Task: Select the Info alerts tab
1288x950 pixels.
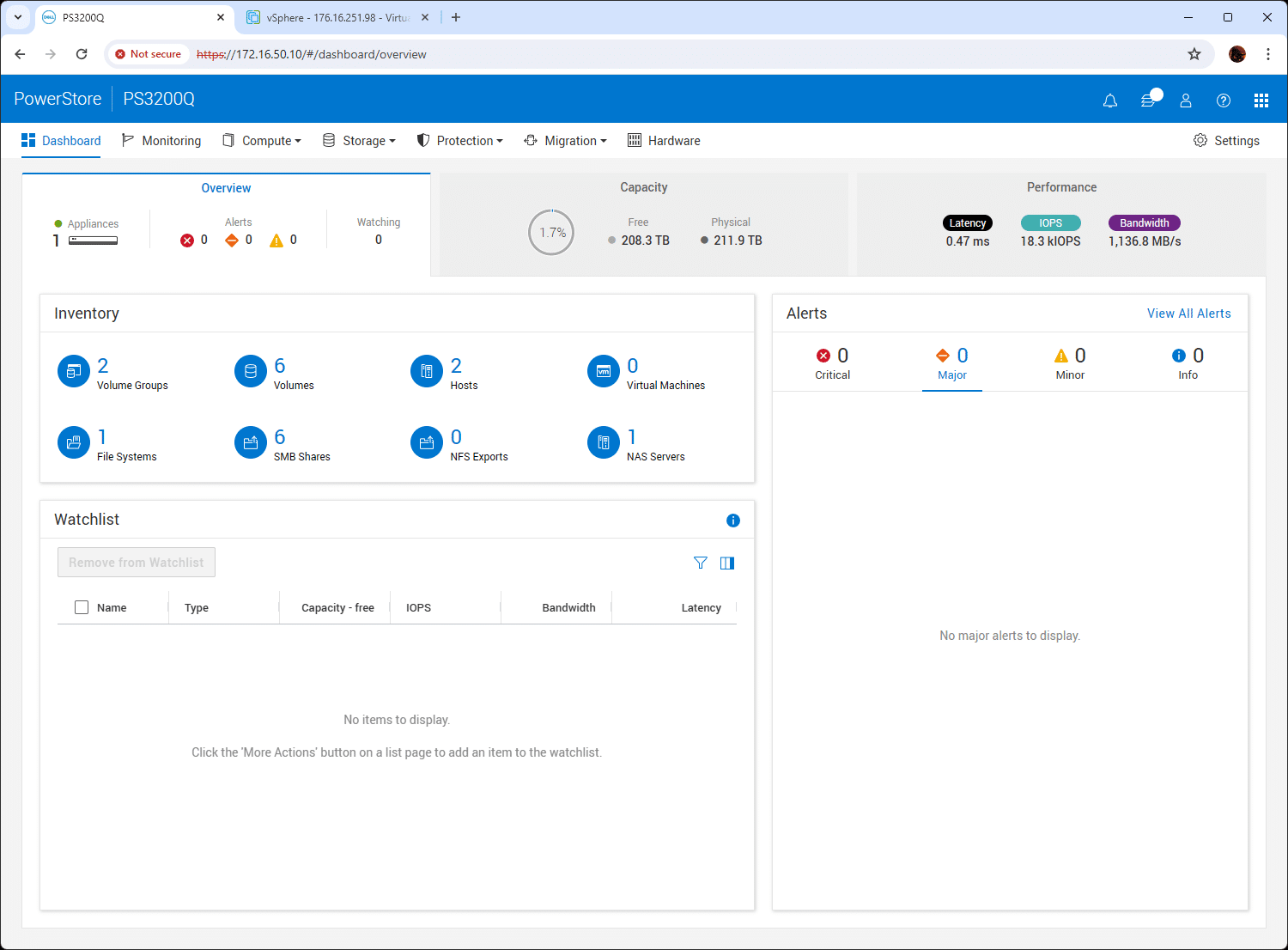Action: pos(1188,364)
